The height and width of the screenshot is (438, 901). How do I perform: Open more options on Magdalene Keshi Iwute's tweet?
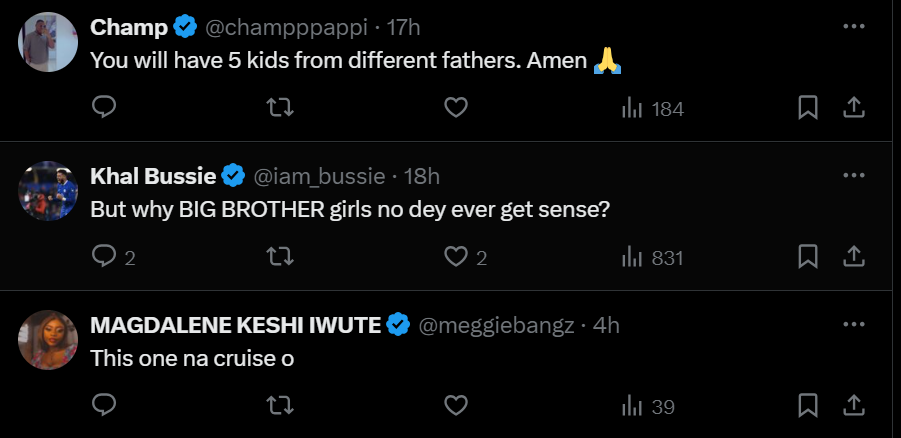(853, 324)
